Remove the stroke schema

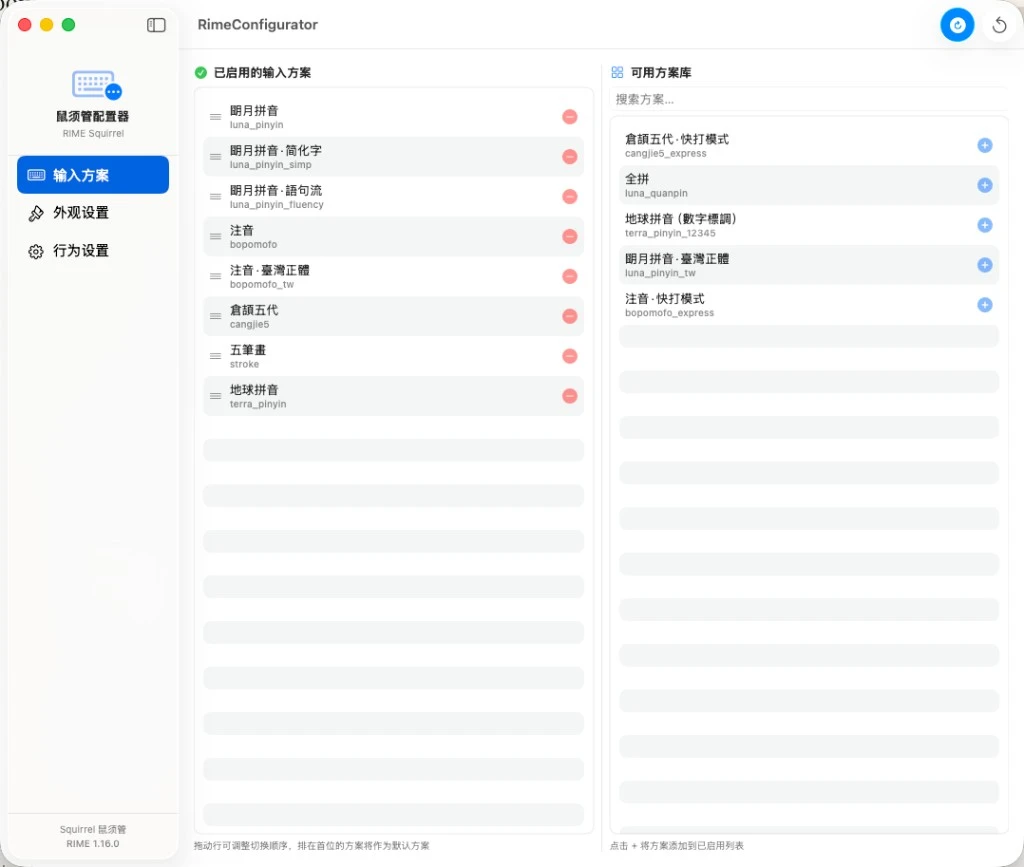[x=569, y=356]
